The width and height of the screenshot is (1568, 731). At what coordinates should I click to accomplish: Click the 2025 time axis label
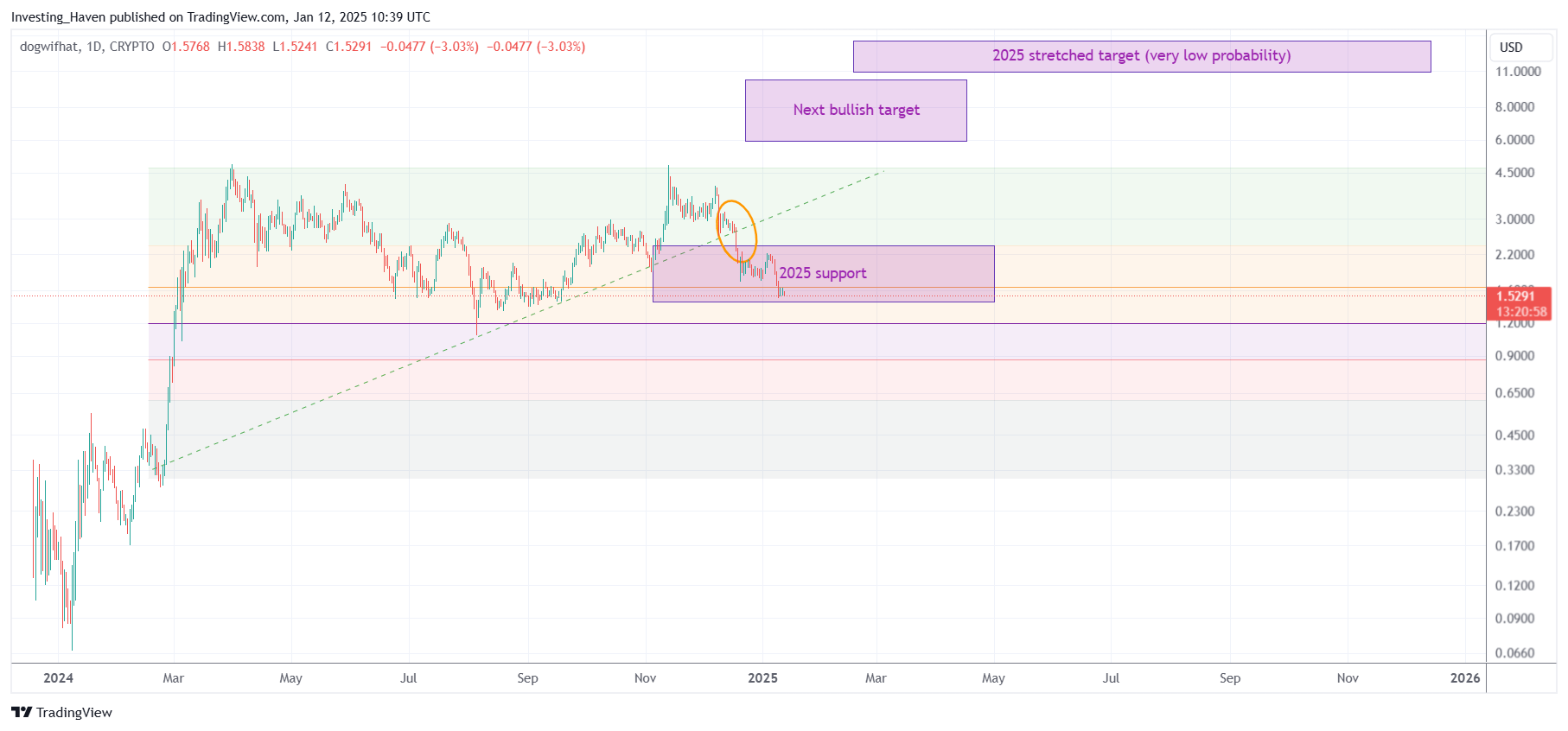point(762,678)
